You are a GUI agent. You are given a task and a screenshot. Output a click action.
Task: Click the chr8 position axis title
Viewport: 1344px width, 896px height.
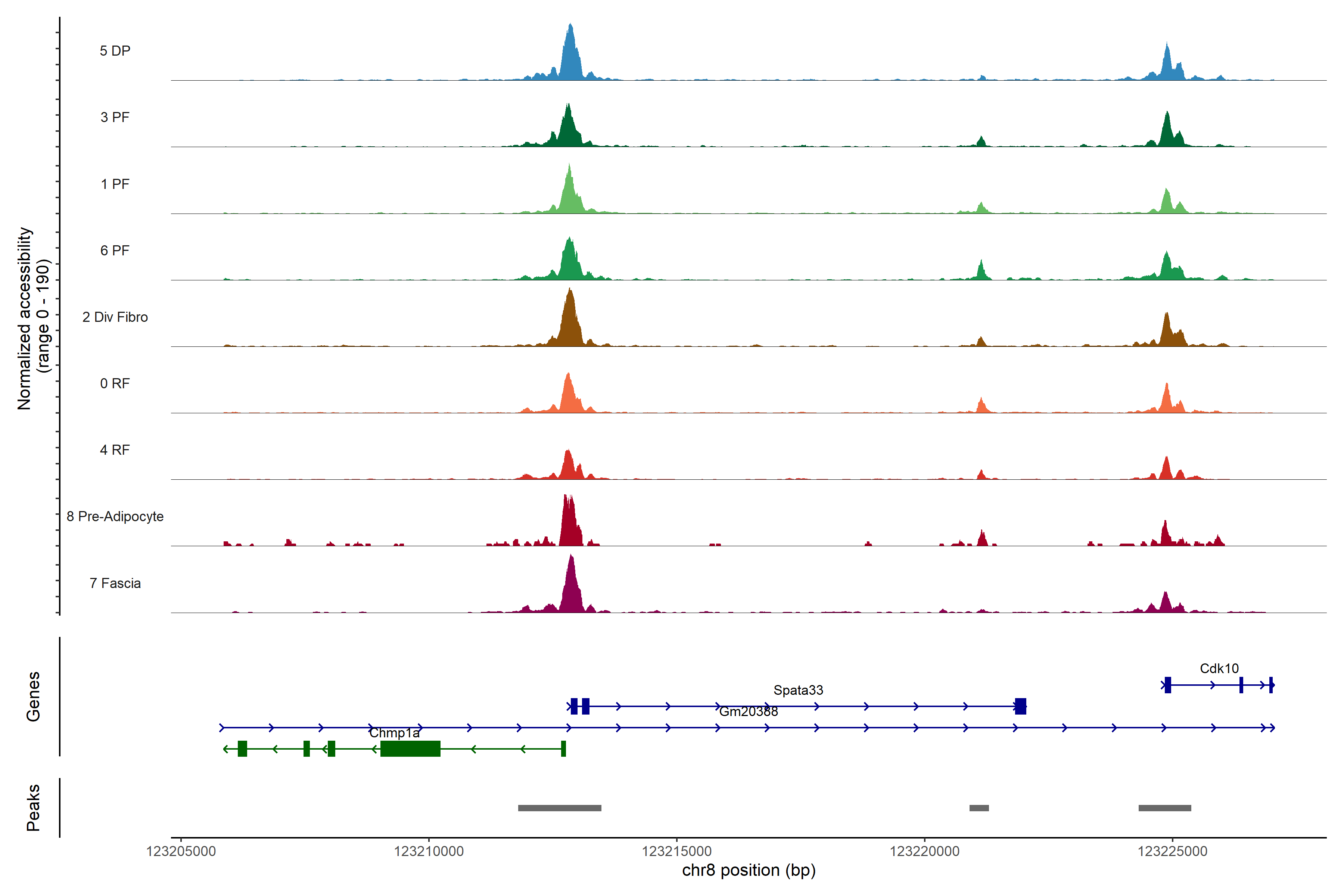pos(749,870)
